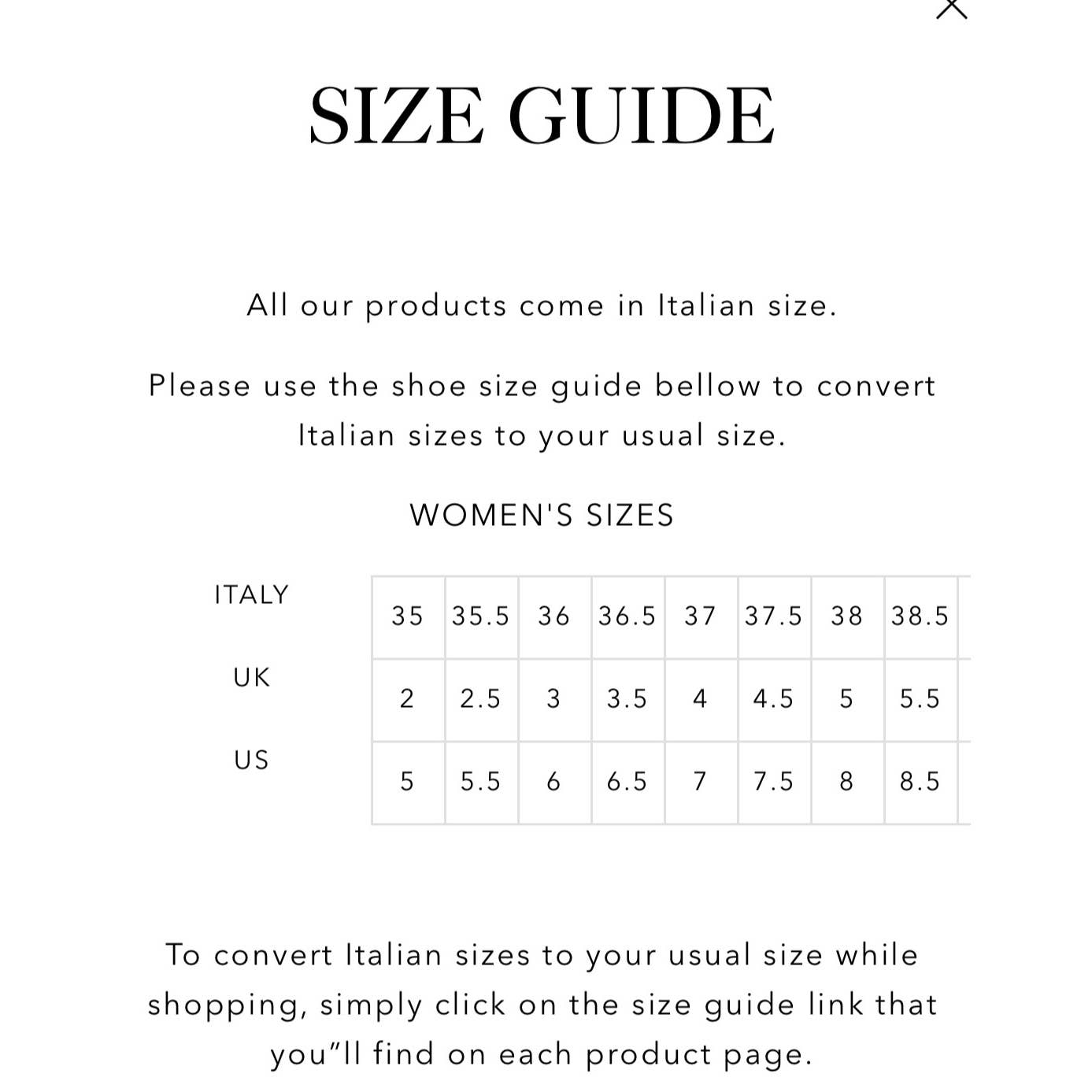Choose UK size 4.5 cell
This screenshot has width=1092, height=1092.
click(x=774, y=699)
